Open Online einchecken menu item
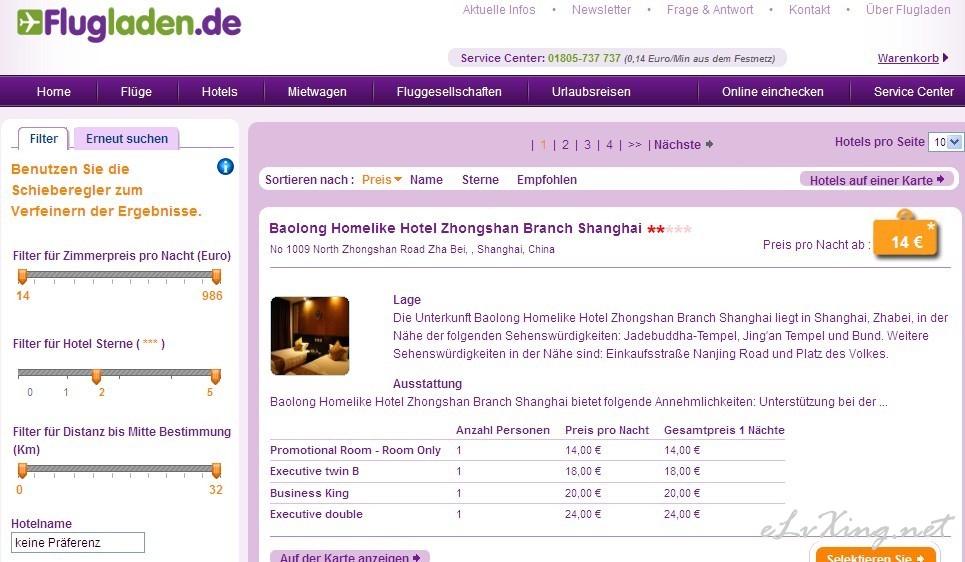 (x=772, y=92)
